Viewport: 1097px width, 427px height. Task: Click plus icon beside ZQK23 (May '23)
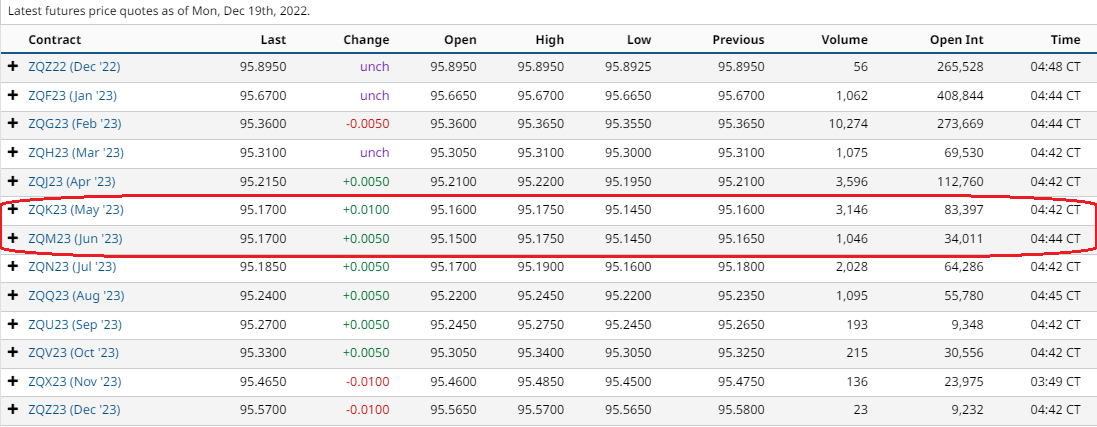coord(13,210)
